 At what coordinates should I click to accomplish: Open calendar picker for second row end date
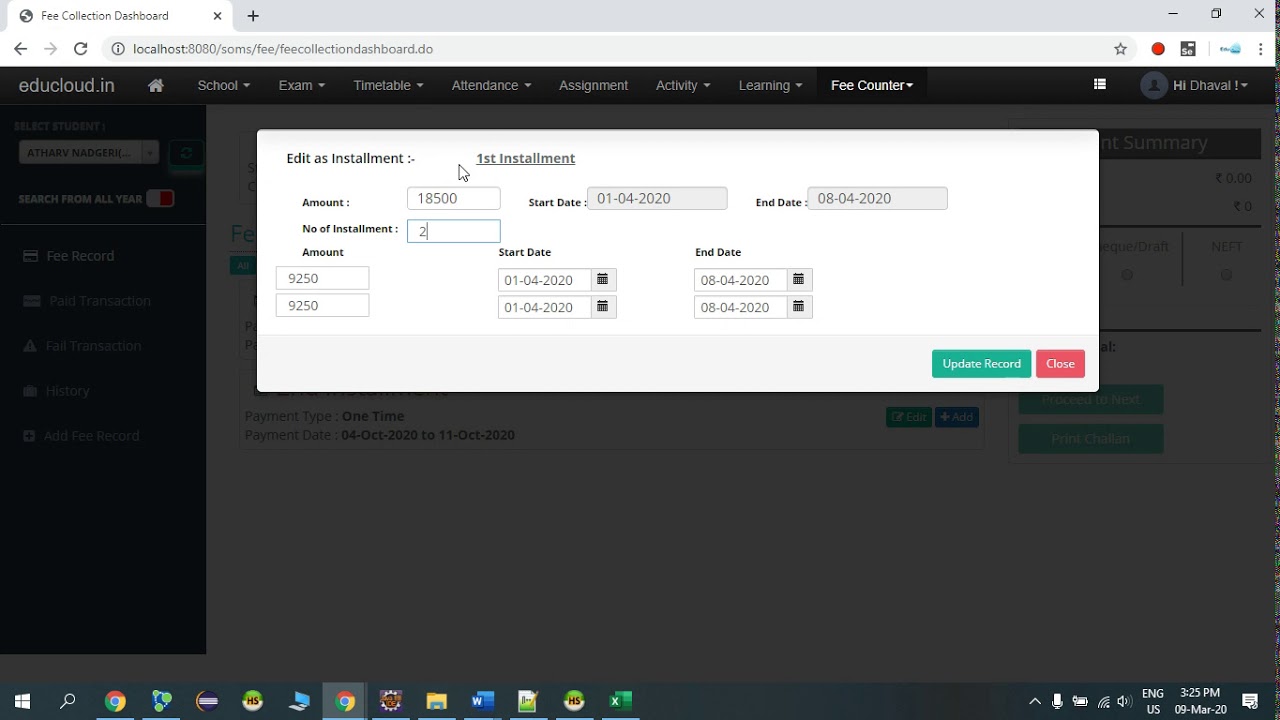[x=799, y=307]
